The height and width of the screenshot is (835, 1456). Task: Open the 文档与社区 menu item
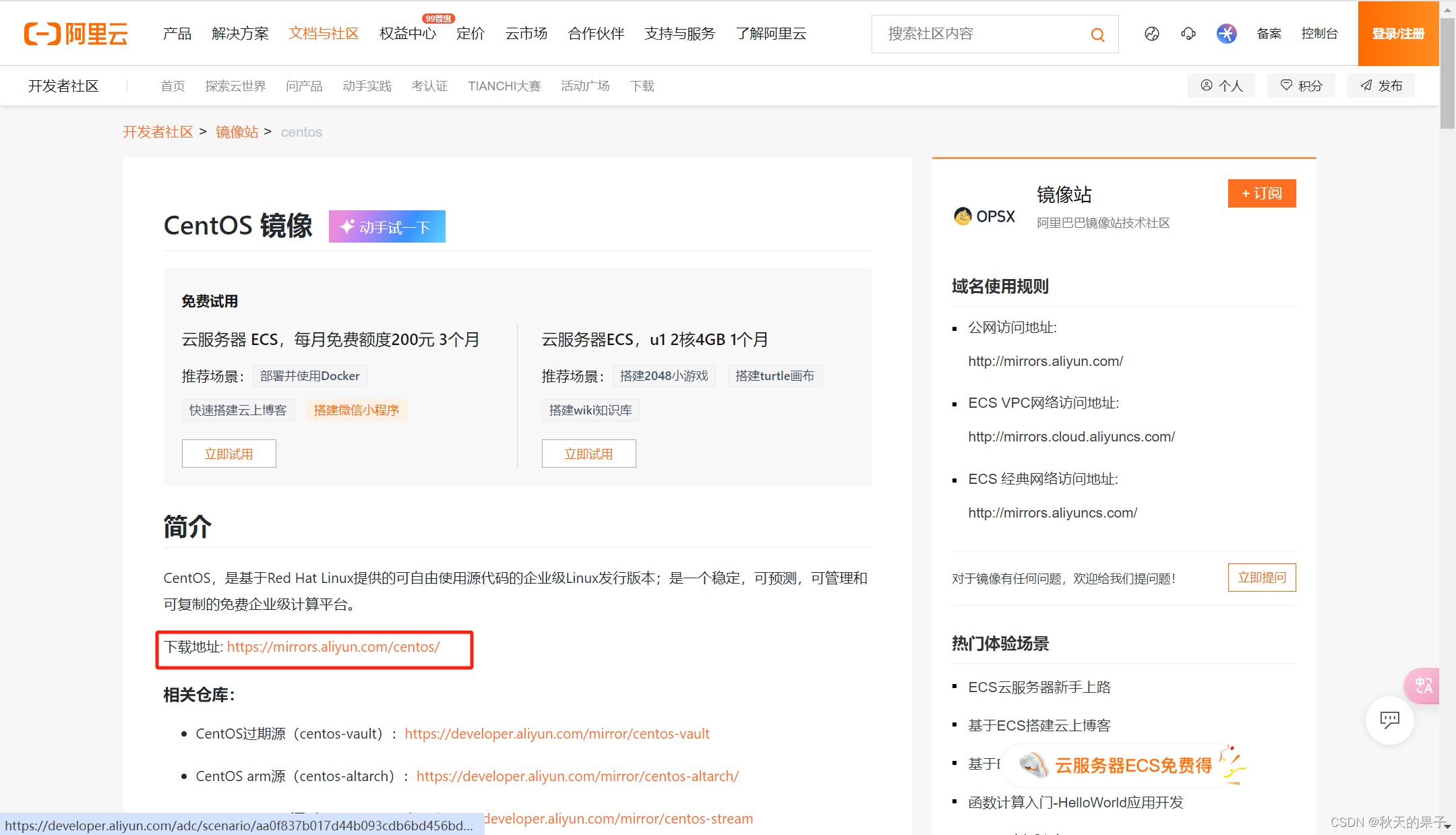point(324,34)
